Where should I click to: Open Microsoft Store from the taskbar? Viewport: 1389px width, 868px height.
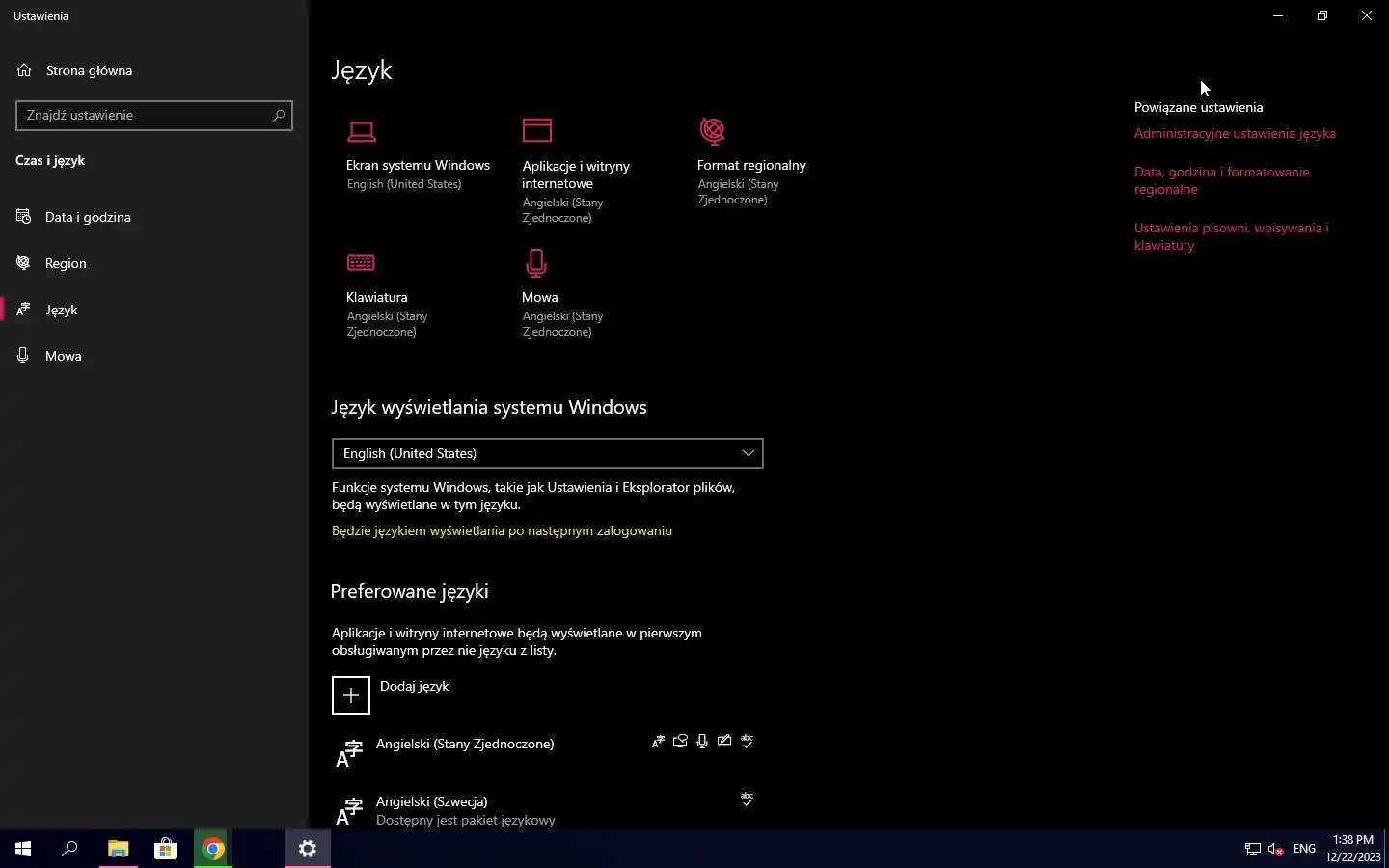(165, 849)
